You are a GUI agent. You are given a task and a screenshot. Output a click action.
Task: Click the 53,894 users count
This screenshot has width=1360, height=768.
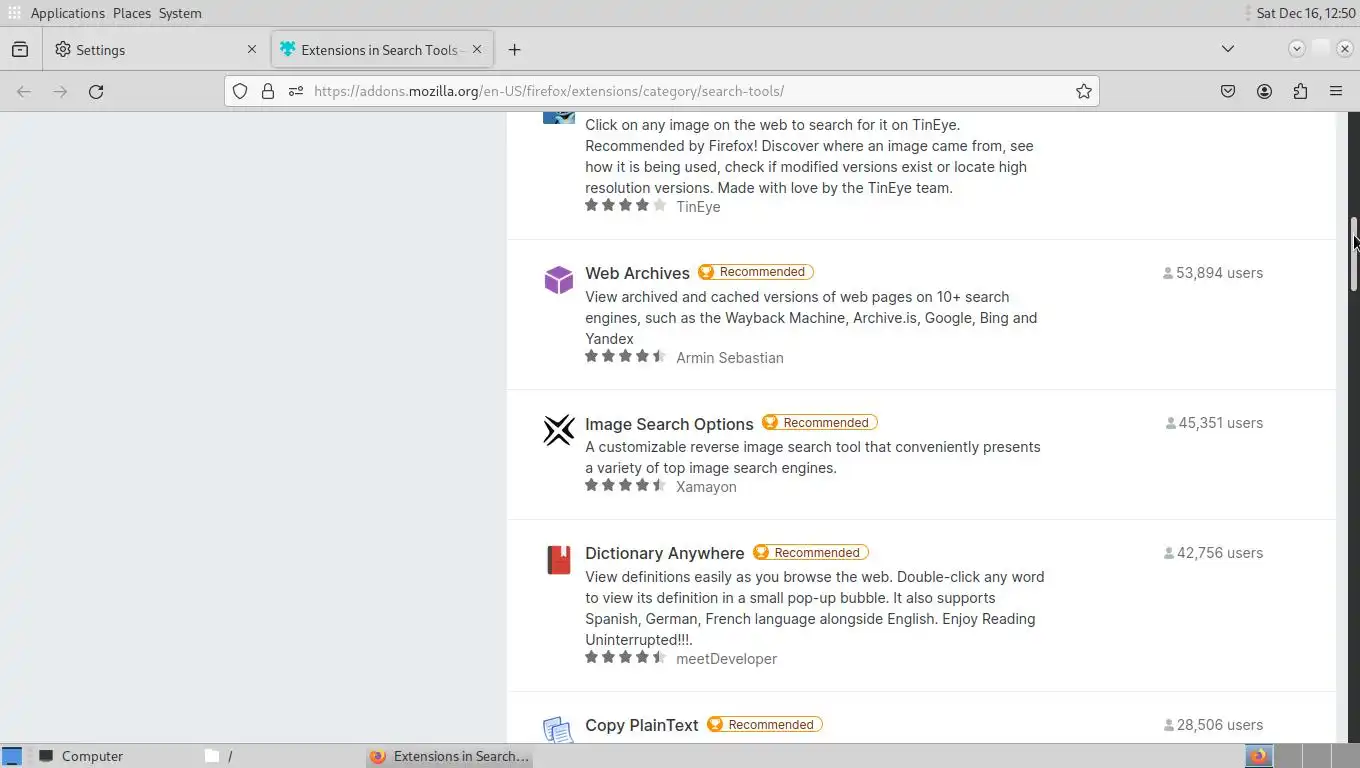point(1213,273)
